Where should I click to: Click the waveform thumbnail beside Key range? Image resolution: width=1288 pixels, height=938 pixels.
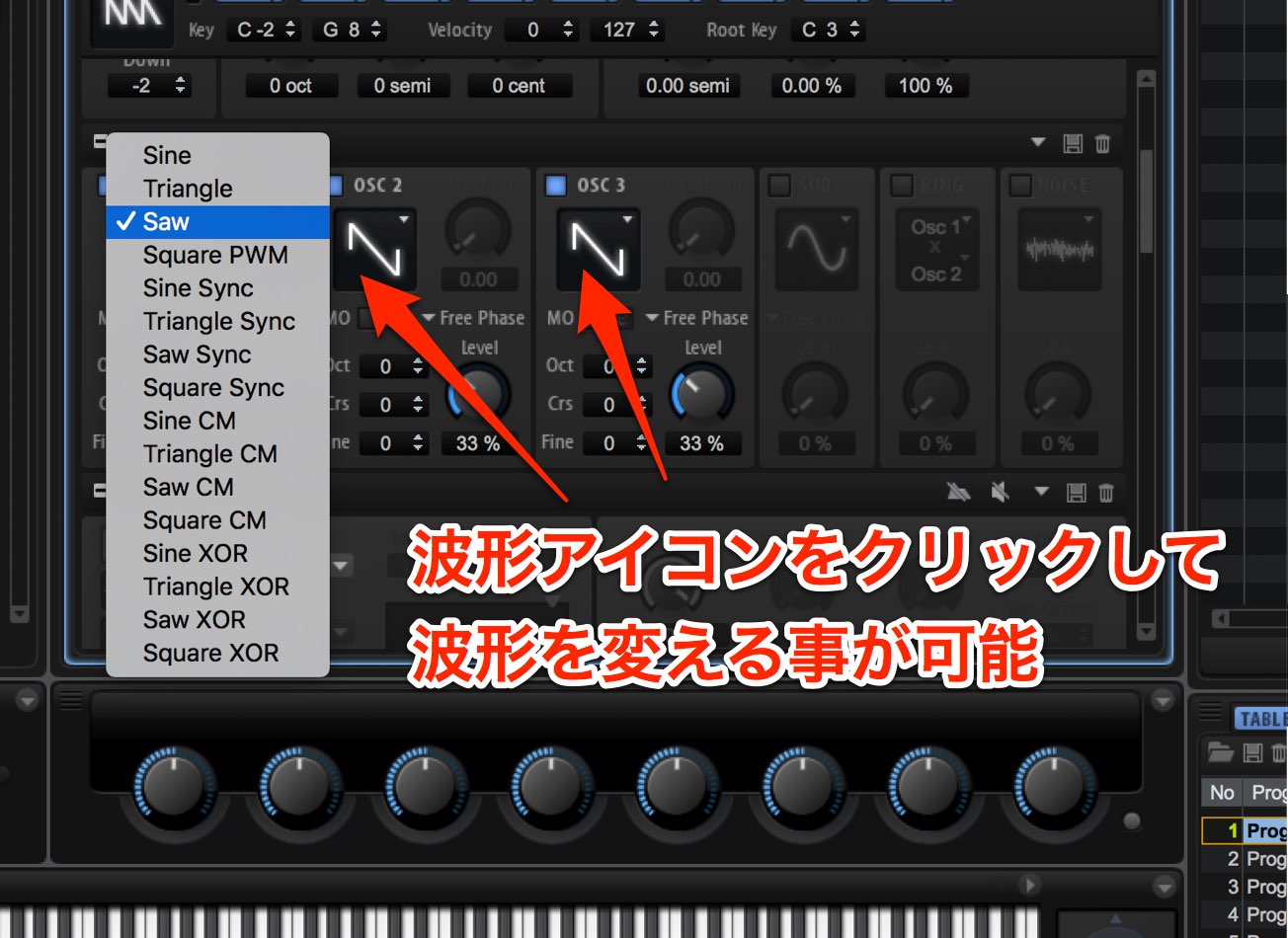[x=131, y=20]
